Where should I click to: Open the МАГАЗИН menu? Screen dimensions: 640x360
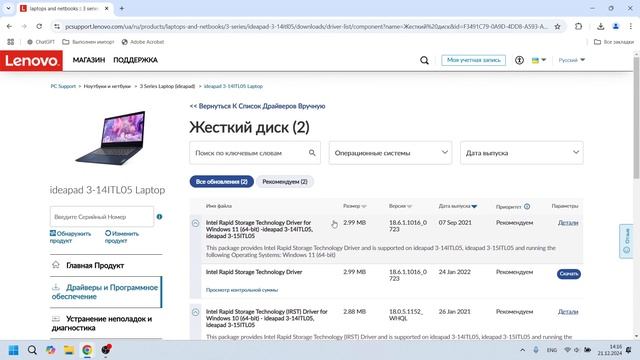pos(89,60)
